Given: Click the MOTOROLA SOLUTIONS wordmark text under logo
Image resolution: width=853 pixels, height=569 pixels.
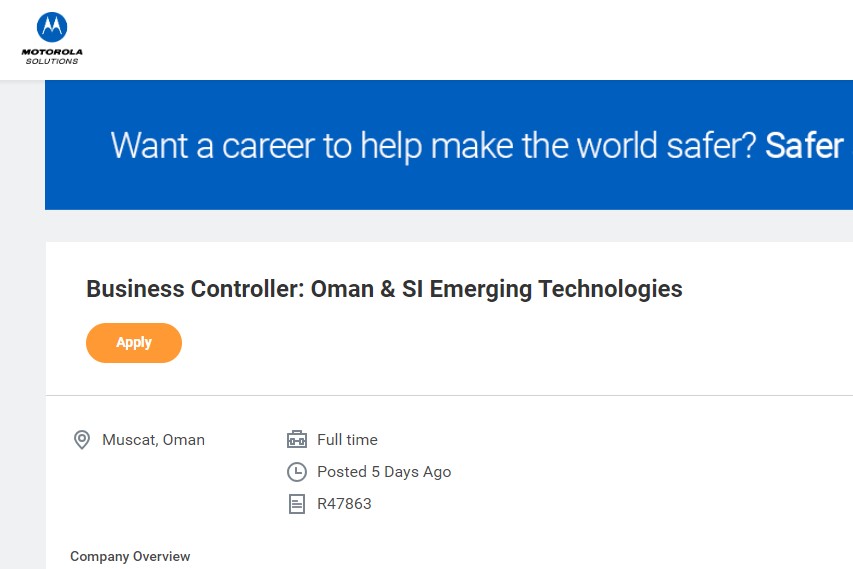Looking at the screenshot, I should [x=52, y=56].
